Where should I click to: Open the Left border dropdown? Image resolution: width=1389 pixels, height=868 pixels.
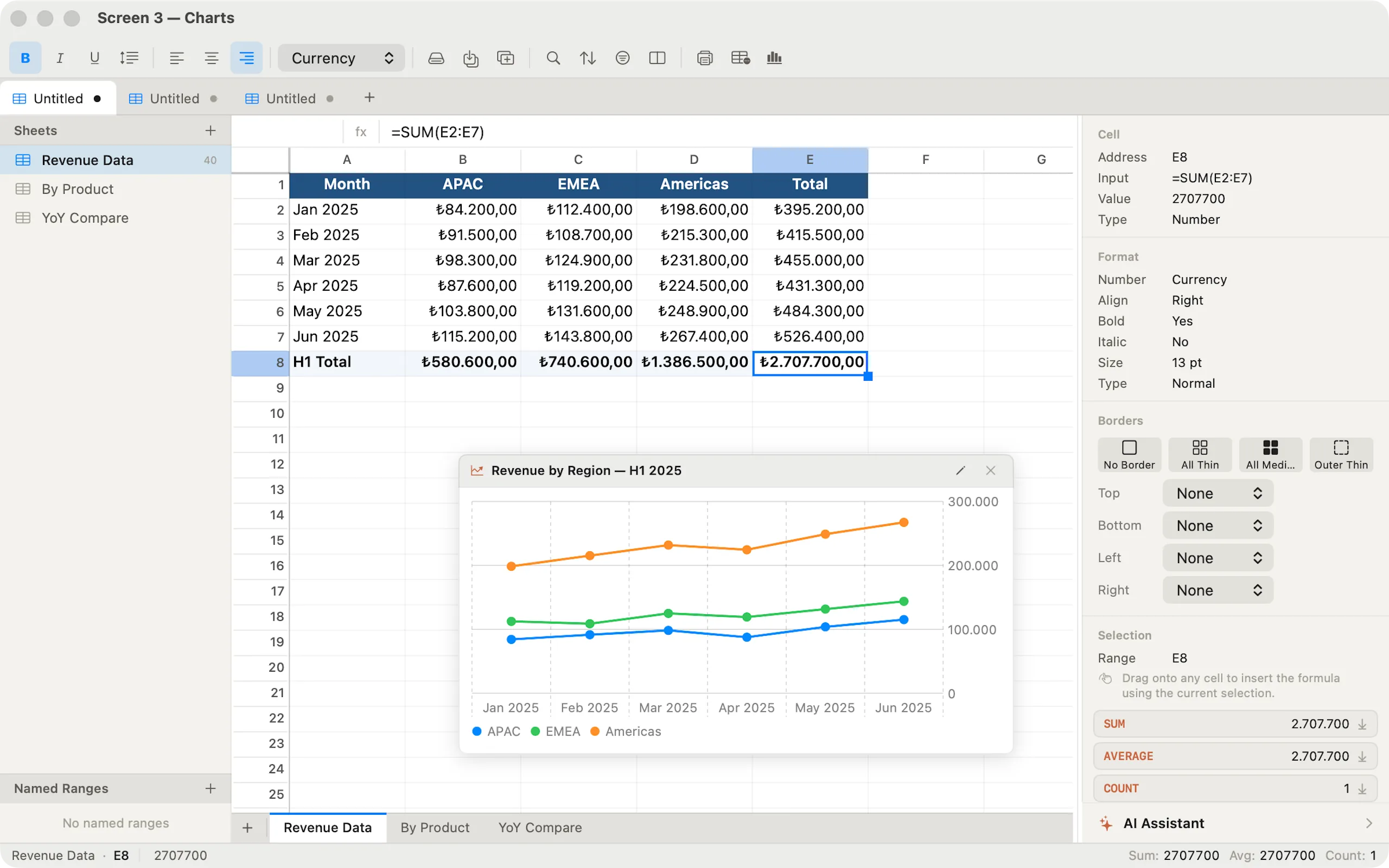pyautogui.click(x=1218, y=558)
